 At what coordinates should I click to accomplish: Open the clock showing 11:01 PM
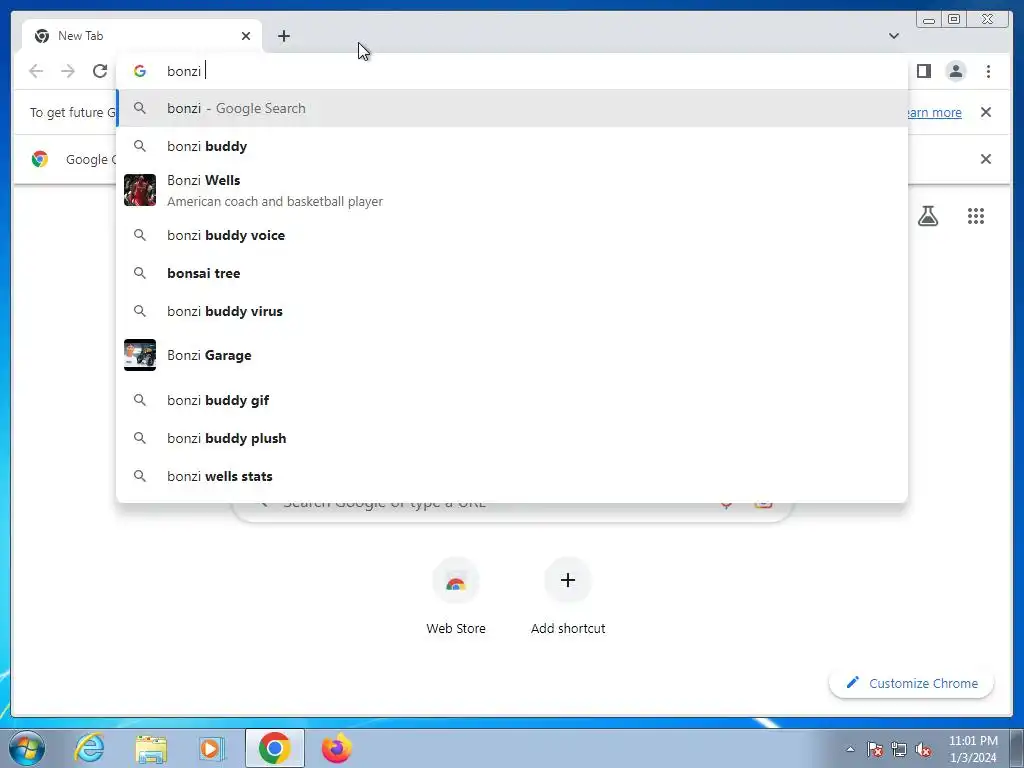pos(972,748)
